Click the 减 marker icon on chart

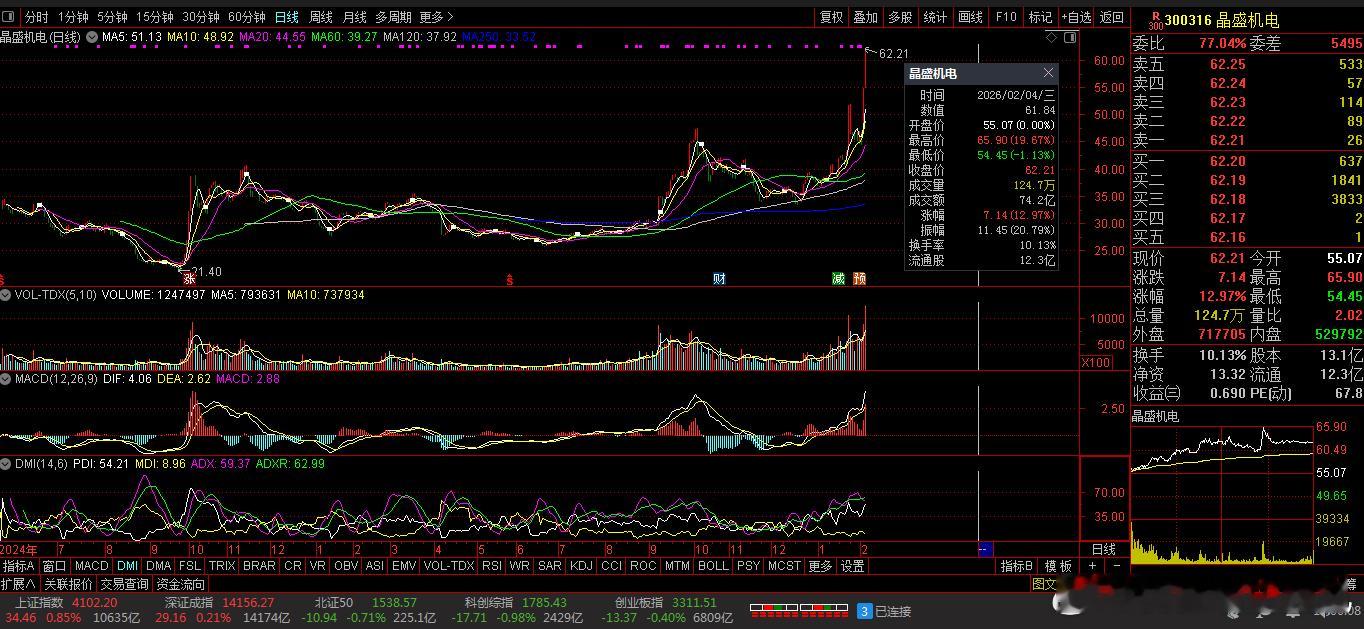pyautogui.click(x=838, y=278)
